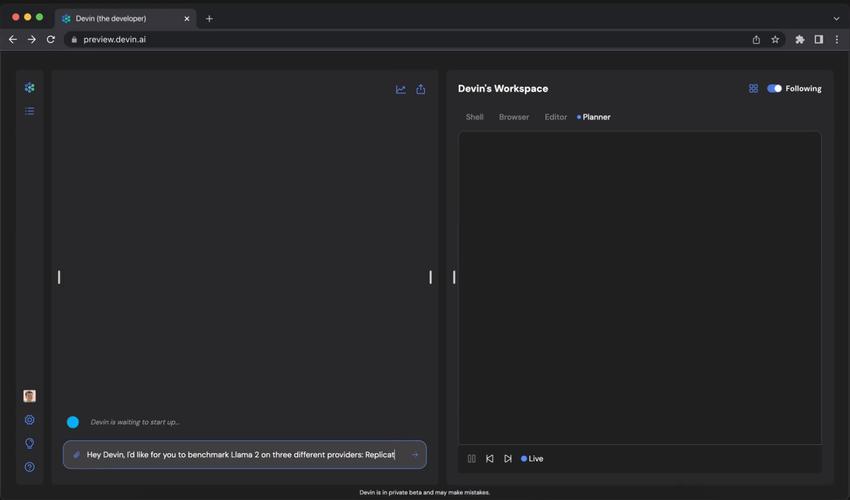Select the Planner tab
Viewport: 850px width, 500px height.
[596, 117]
